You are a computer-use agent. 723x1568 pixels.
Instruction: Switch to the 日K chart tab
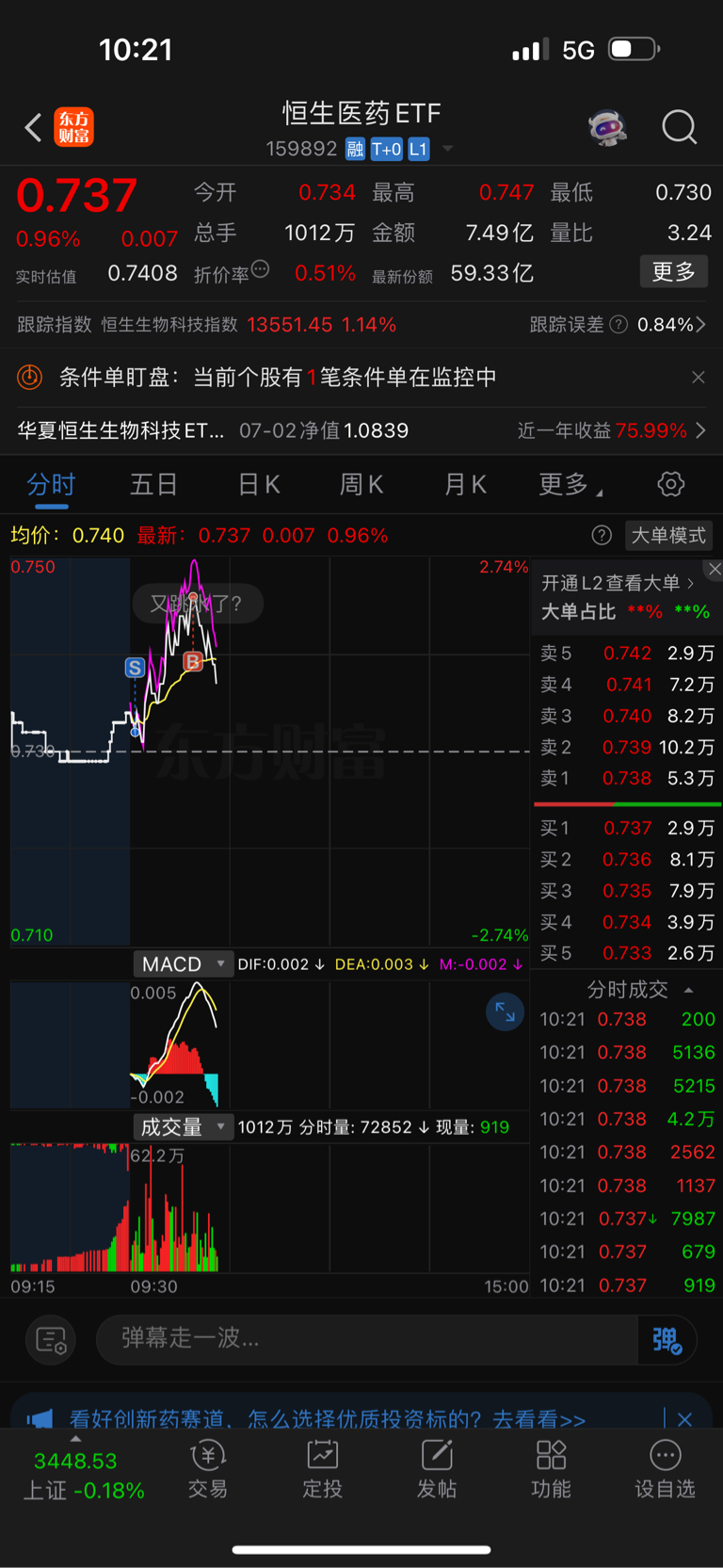[258, 485]
